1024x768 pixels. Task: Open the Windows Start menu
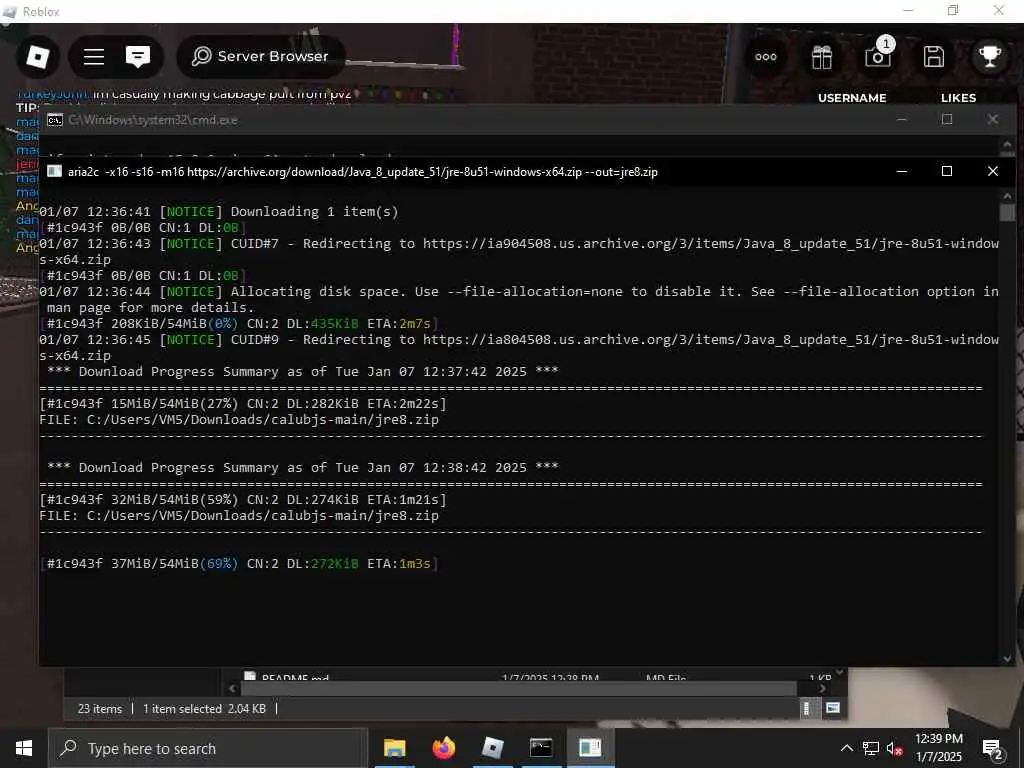point(24,748)
